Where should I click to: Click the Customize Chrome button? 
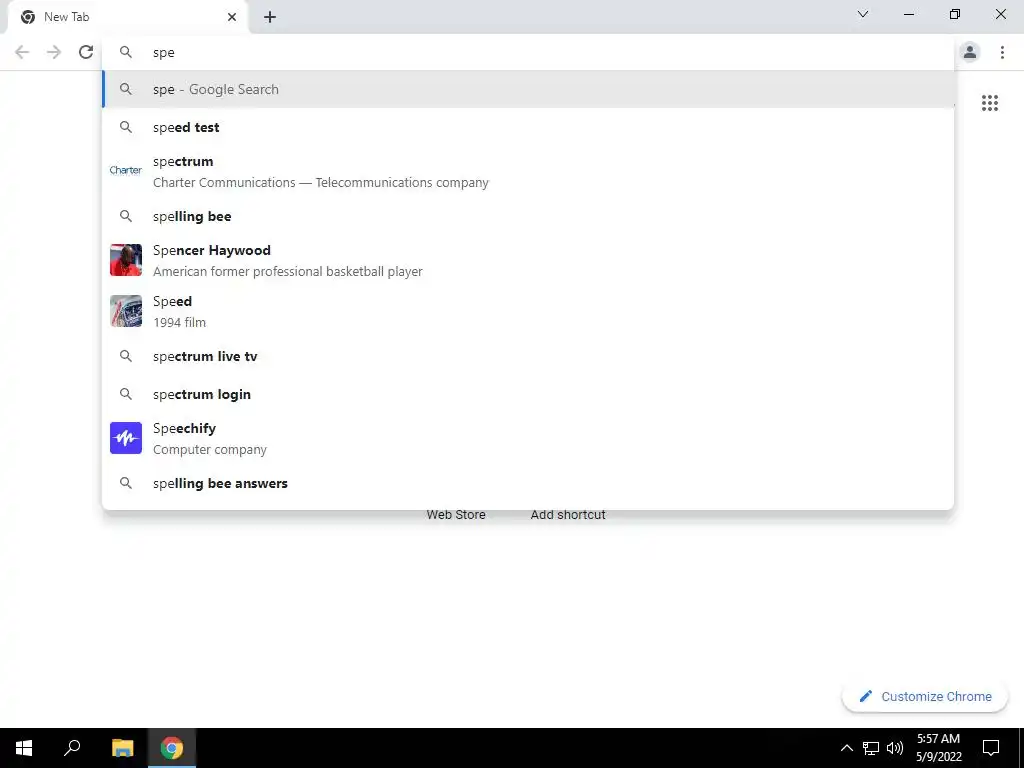click(925, 696)
